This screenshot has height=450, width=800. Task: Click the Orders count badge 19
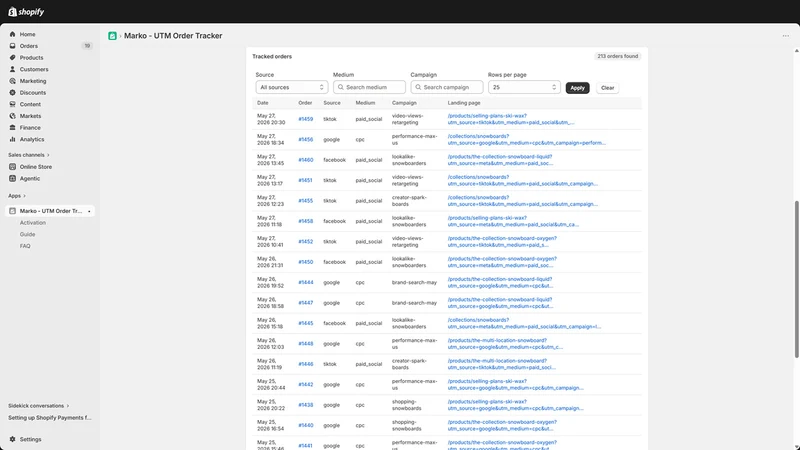(x=87, y=46)
